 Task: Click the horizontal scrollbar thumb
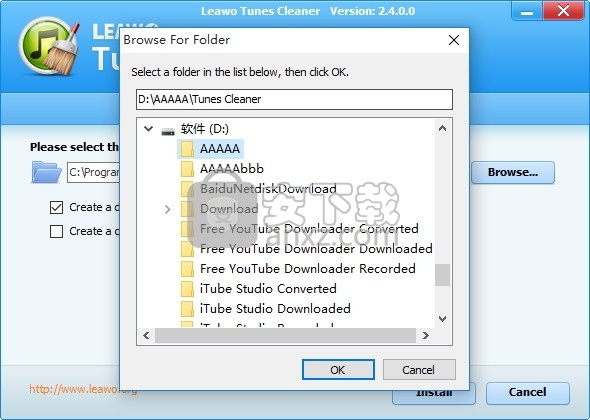pyautogui.click(x=285, y=335)
